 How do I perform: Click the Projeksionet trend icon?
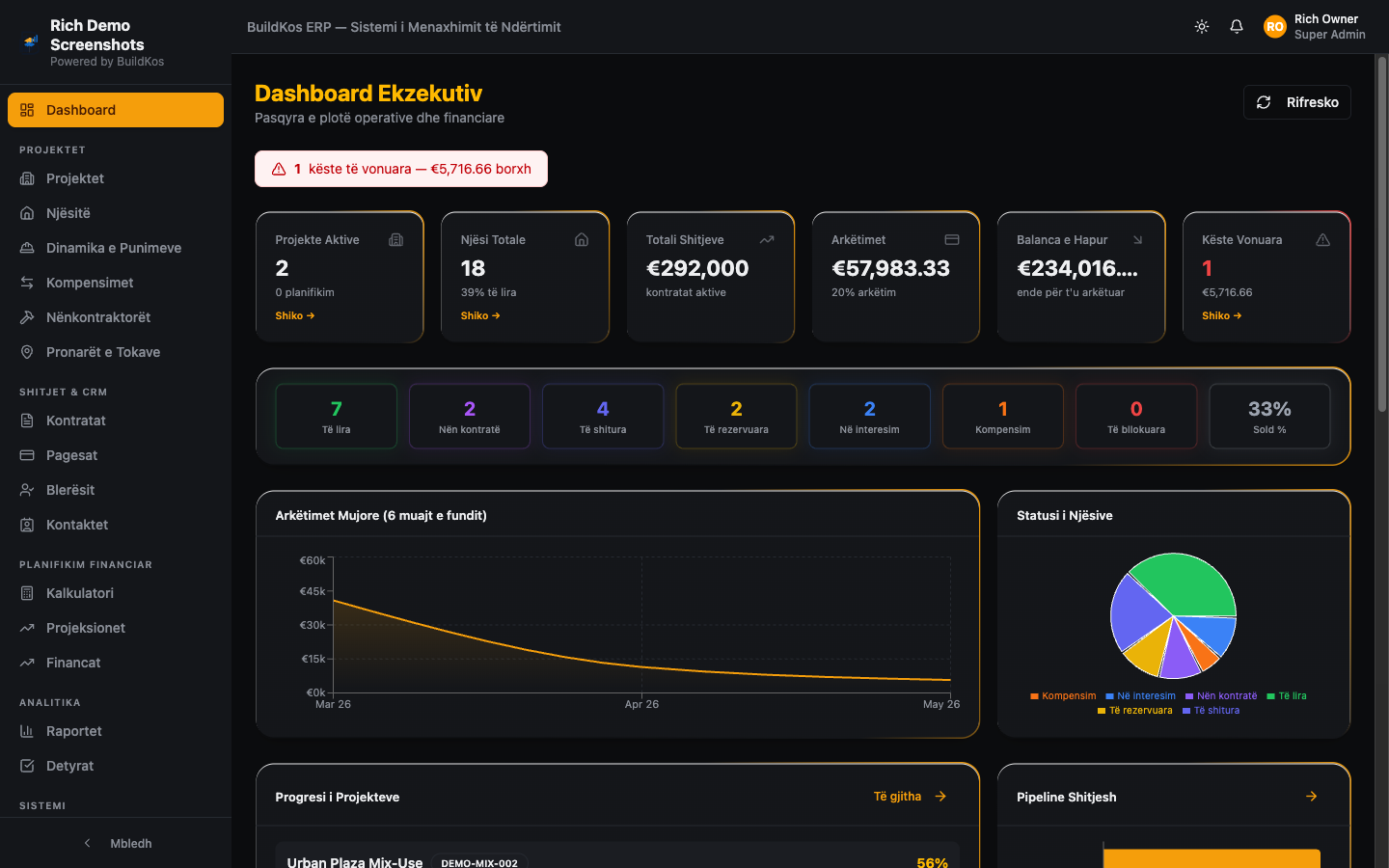27,628
